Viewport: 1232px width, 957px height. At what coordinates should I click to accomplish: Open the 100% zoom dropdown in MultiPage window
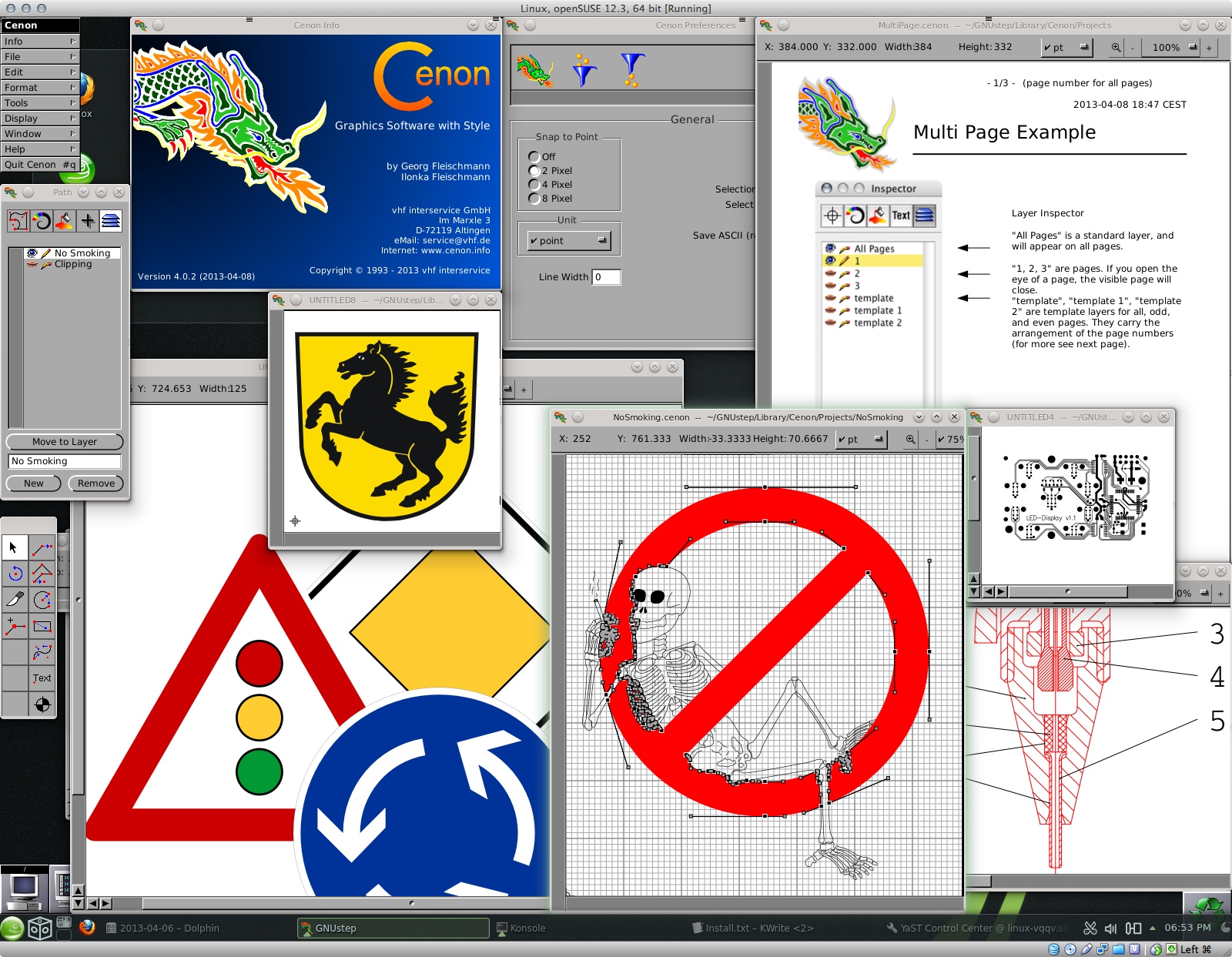pos(1173,48)
